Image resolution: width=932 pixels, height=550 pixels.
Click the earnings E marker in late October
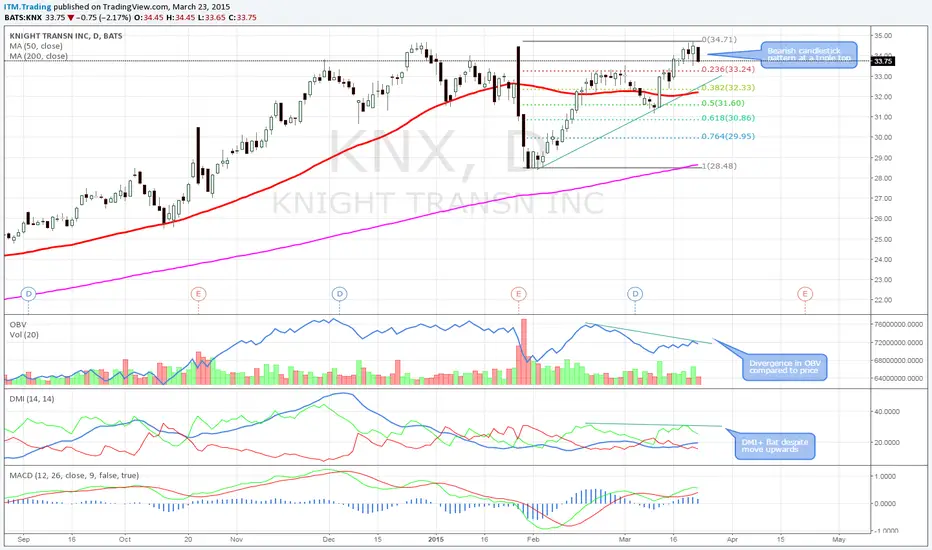pyautogui.click(x=198, y=294)
